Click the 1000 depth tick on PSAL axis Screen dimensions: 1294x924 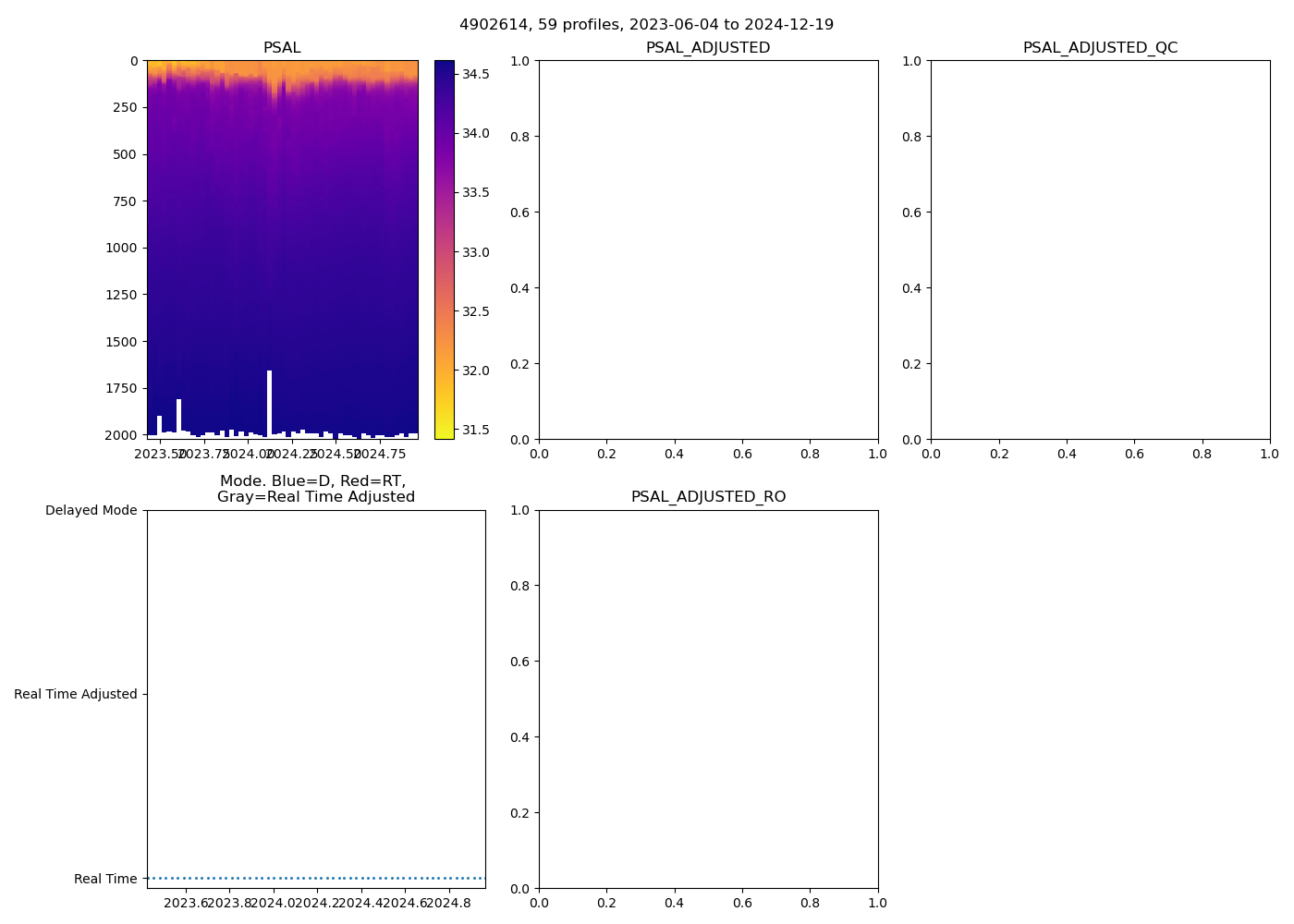[x=120, y=248]
